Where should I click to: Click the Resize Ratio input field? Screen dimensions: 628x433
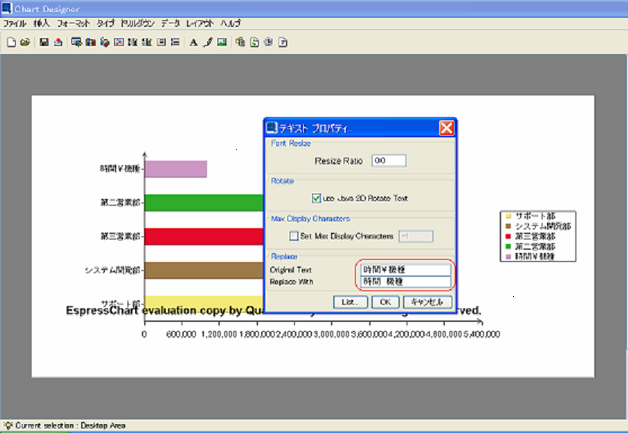point(388,160)
